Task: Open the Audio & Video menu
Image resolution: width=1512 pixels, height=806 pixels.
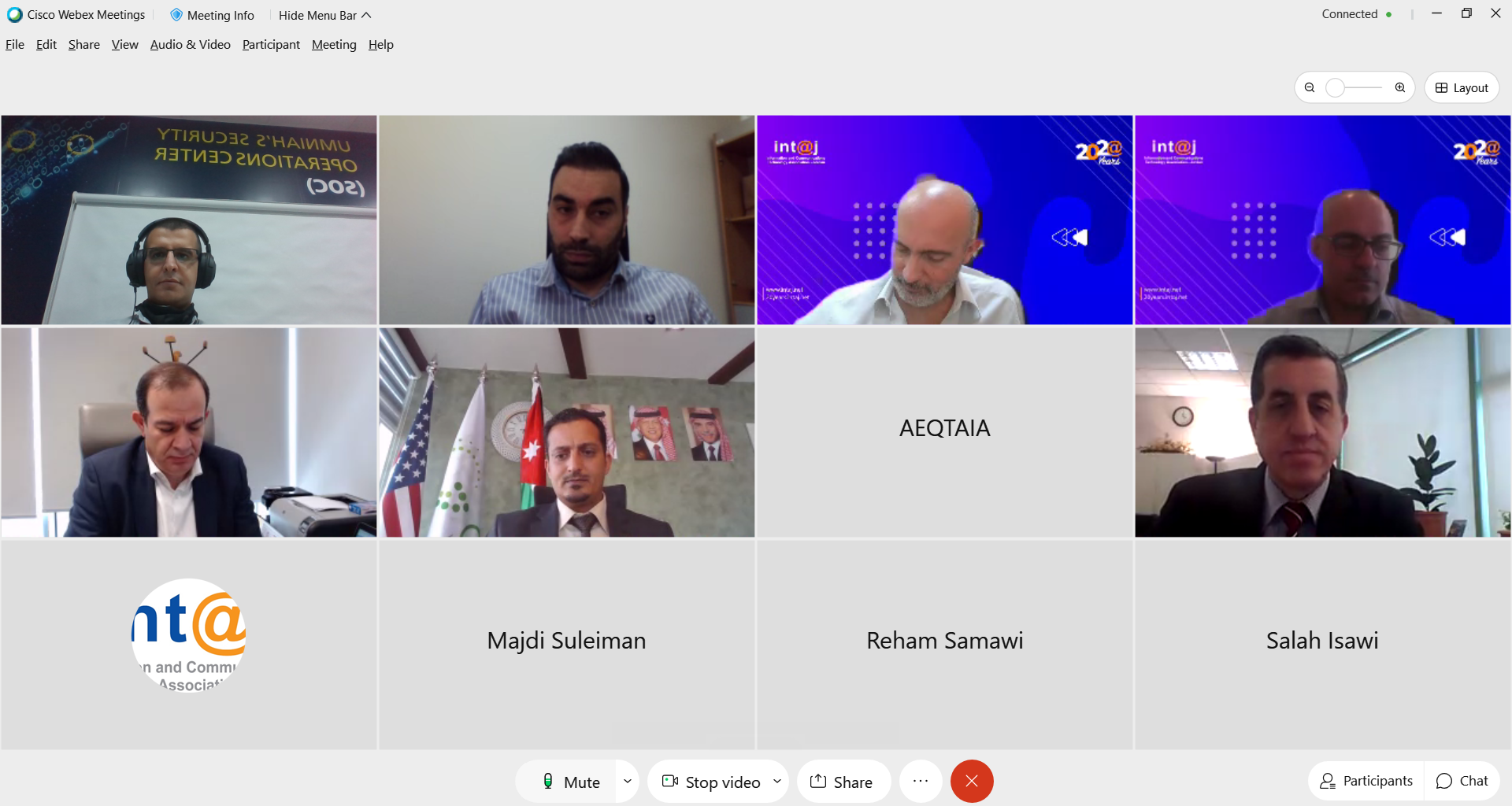Action: coord(191,45)
